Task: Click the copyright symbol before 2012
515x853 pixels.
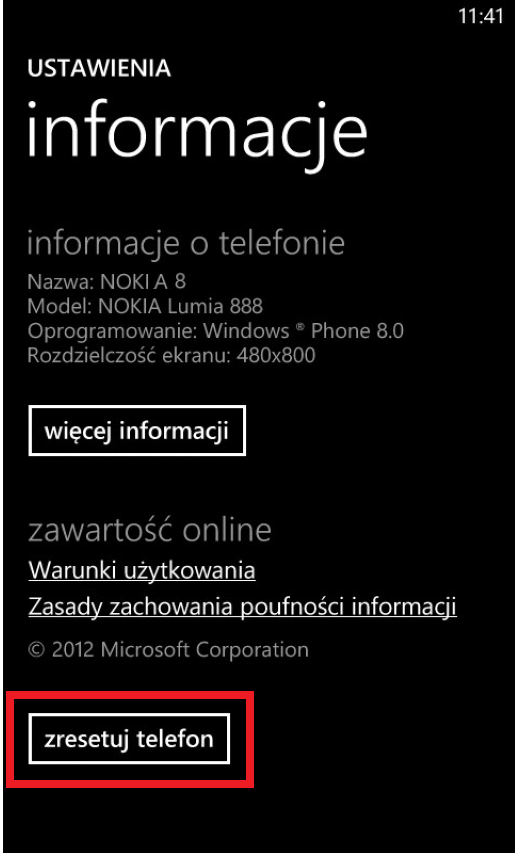Action: pyautogui.click(x=36, y=650)
